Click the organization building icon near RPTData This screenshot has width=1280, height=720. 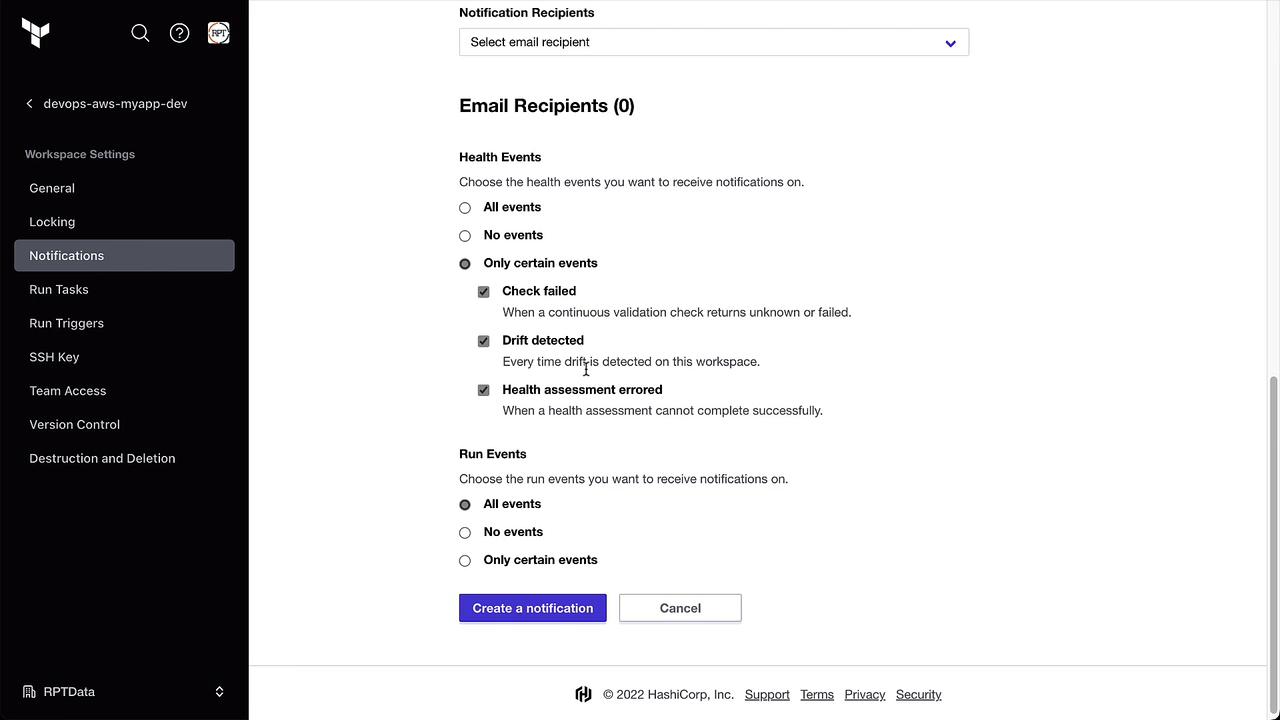click(x=30, y=692)
